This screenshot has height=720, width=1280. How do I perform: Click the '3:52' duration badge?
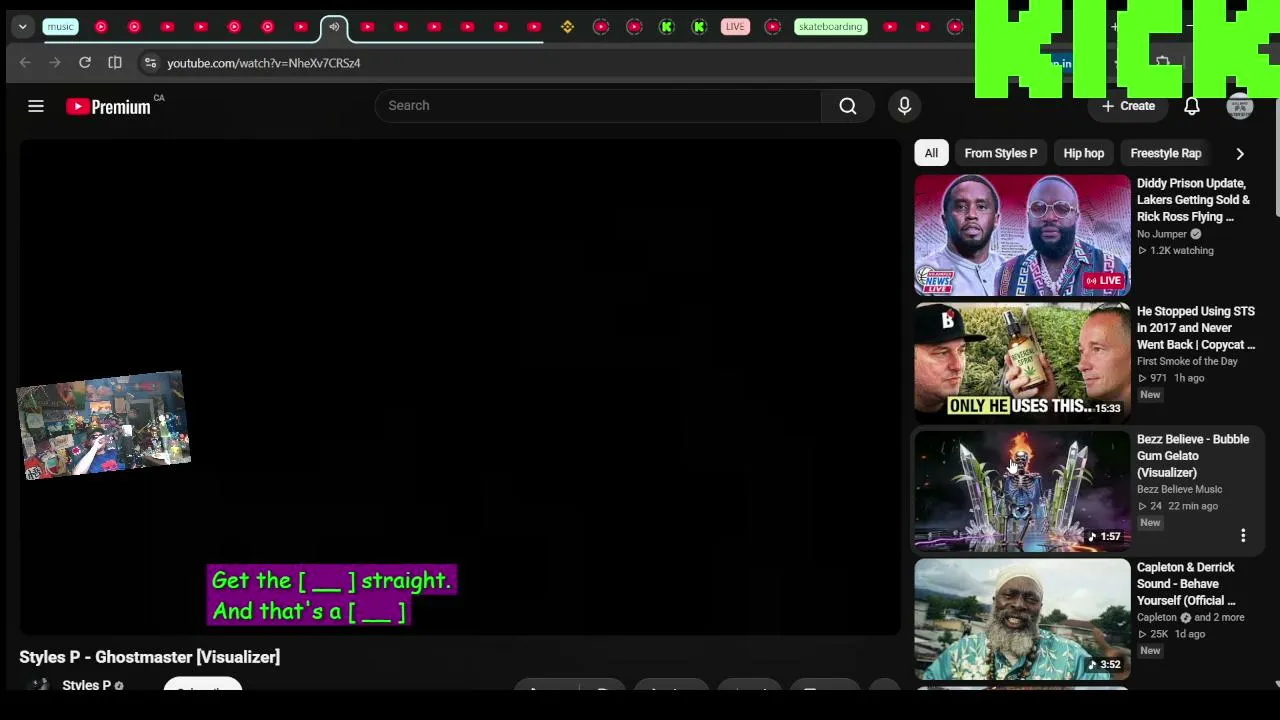click(1105, 664)
